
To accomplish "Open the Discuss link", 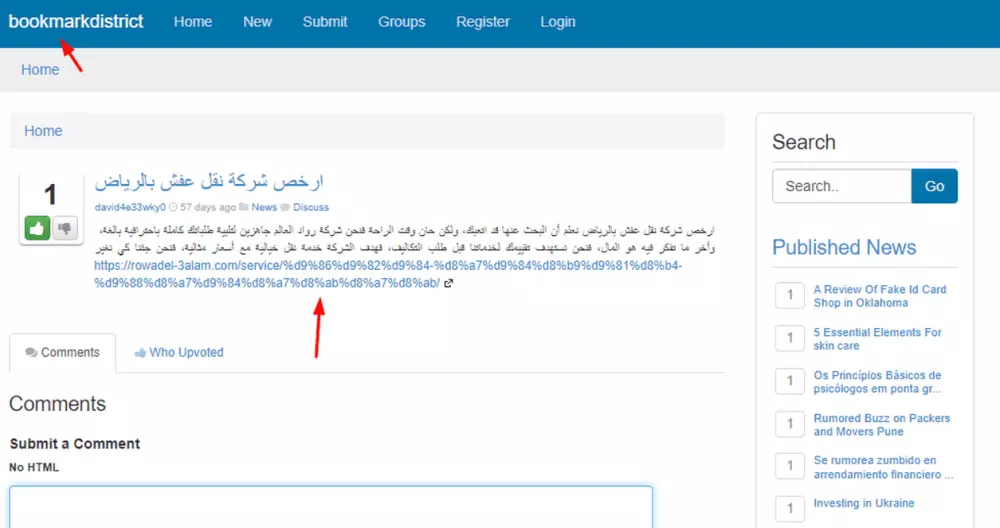I will (x=311, y=207).
